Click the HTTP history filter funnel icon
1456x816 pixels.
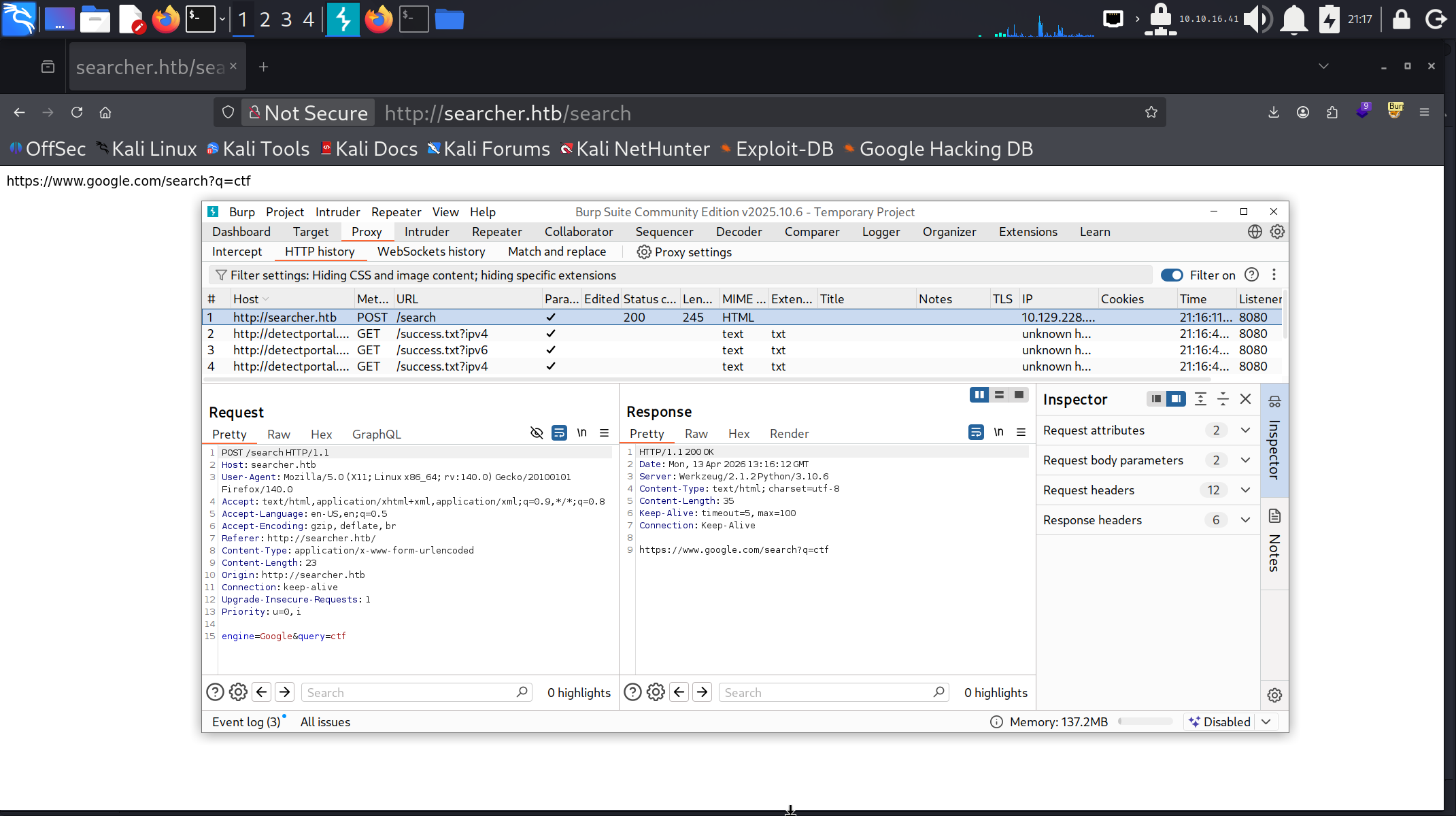pyautogui.click(x=221, y=275)
